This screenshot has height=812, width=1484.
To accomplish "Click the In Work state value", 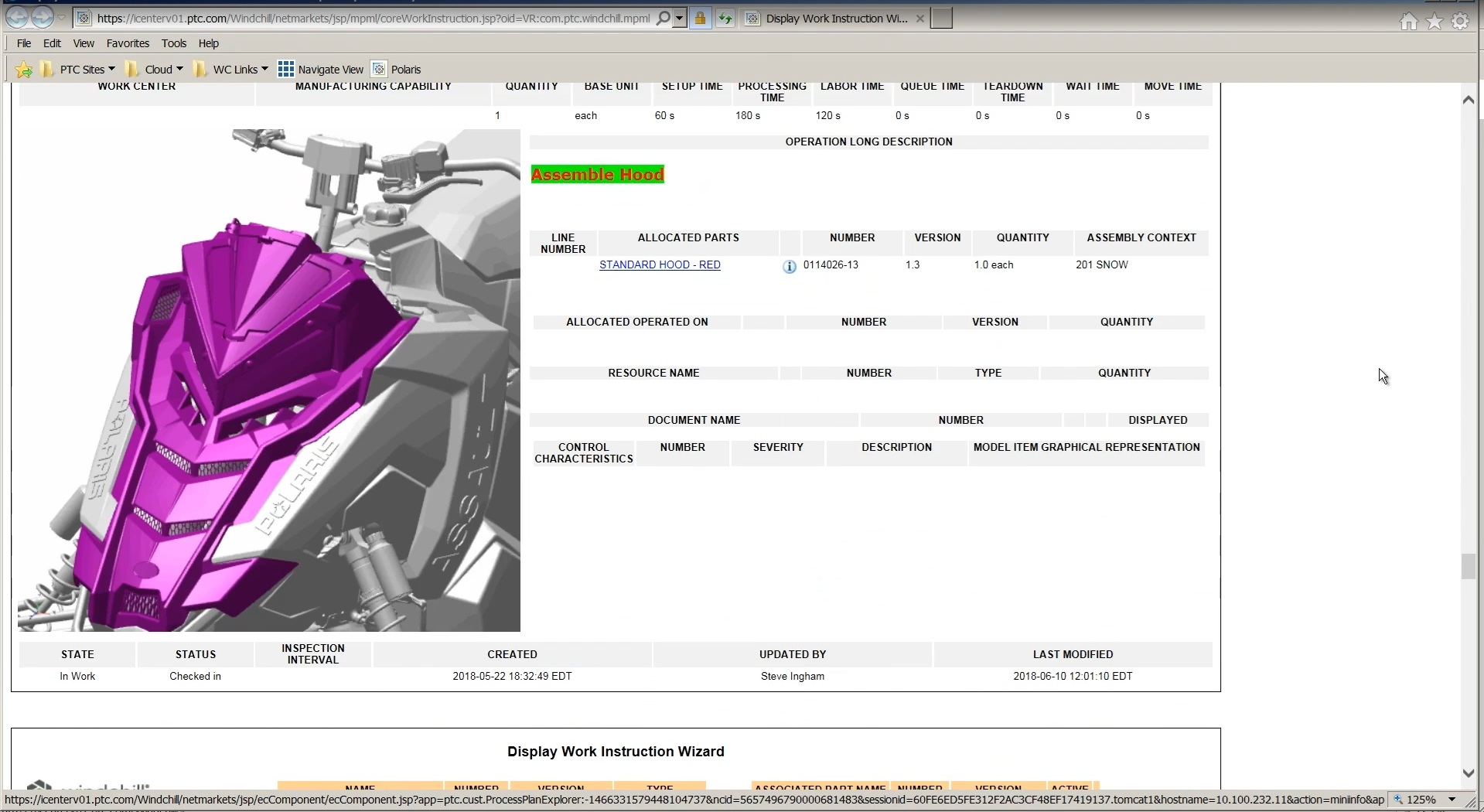I will 77,676.
